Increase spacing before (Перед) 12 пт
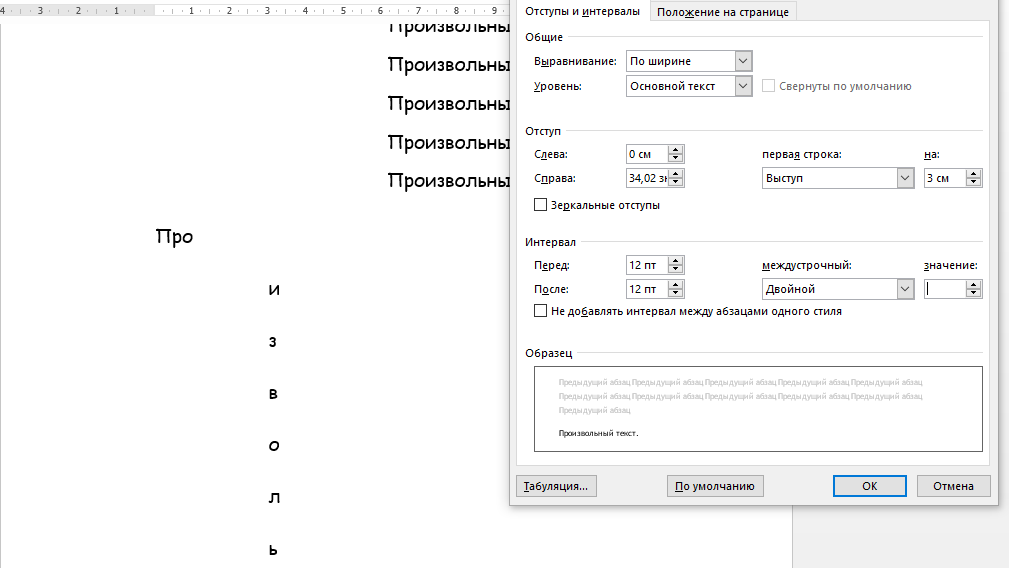This screenshot has height=568, width=1009. tap(675, 261)
